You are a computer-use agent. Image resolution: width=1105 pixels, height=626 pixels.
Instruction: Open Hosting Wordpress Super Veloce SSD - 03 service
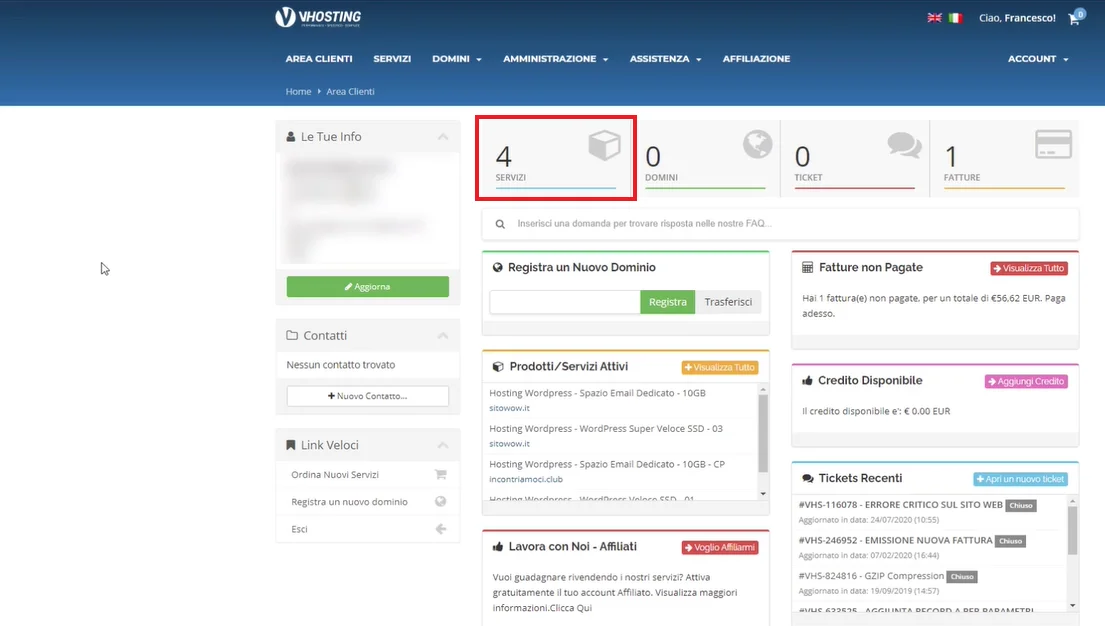click(x=606, y=429)
